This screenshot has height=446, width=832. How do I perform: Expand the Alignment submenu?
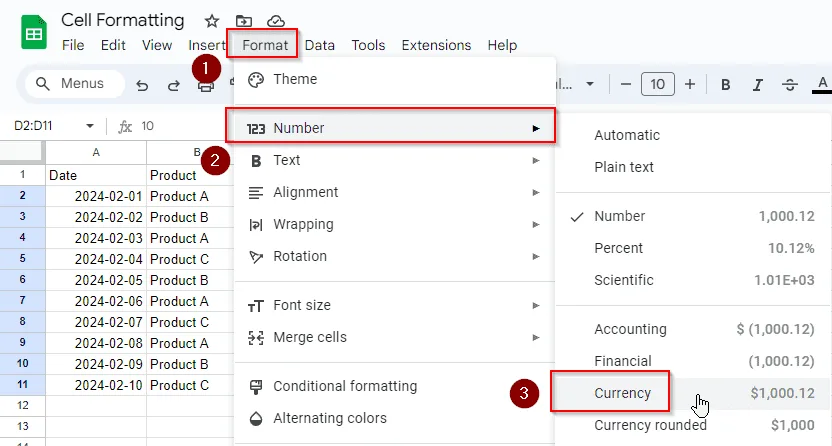tap(394, 192)
